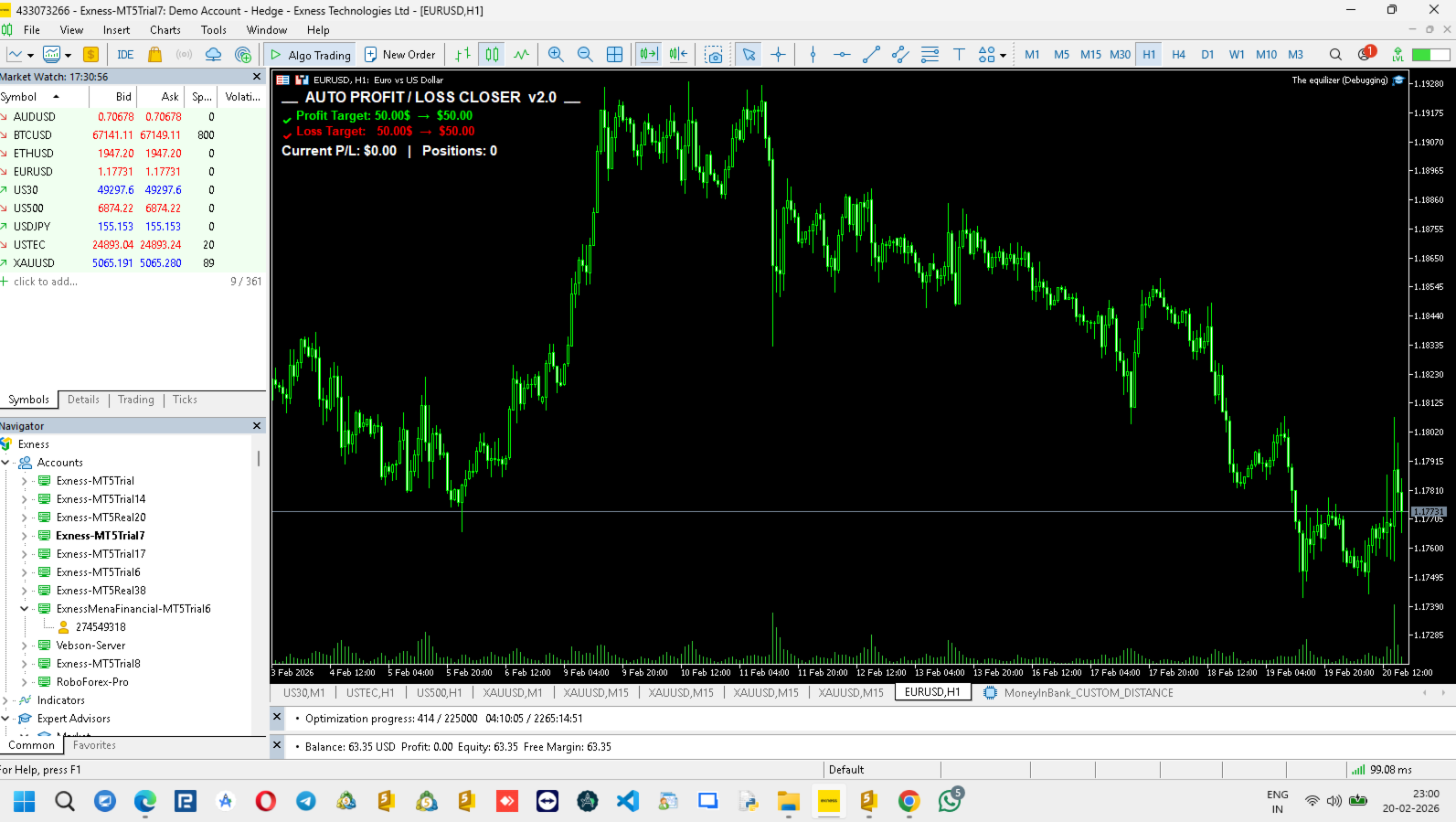This screenshot has height=822, width=1456.
Task: Zoom in on the chart
Action: 556,55
